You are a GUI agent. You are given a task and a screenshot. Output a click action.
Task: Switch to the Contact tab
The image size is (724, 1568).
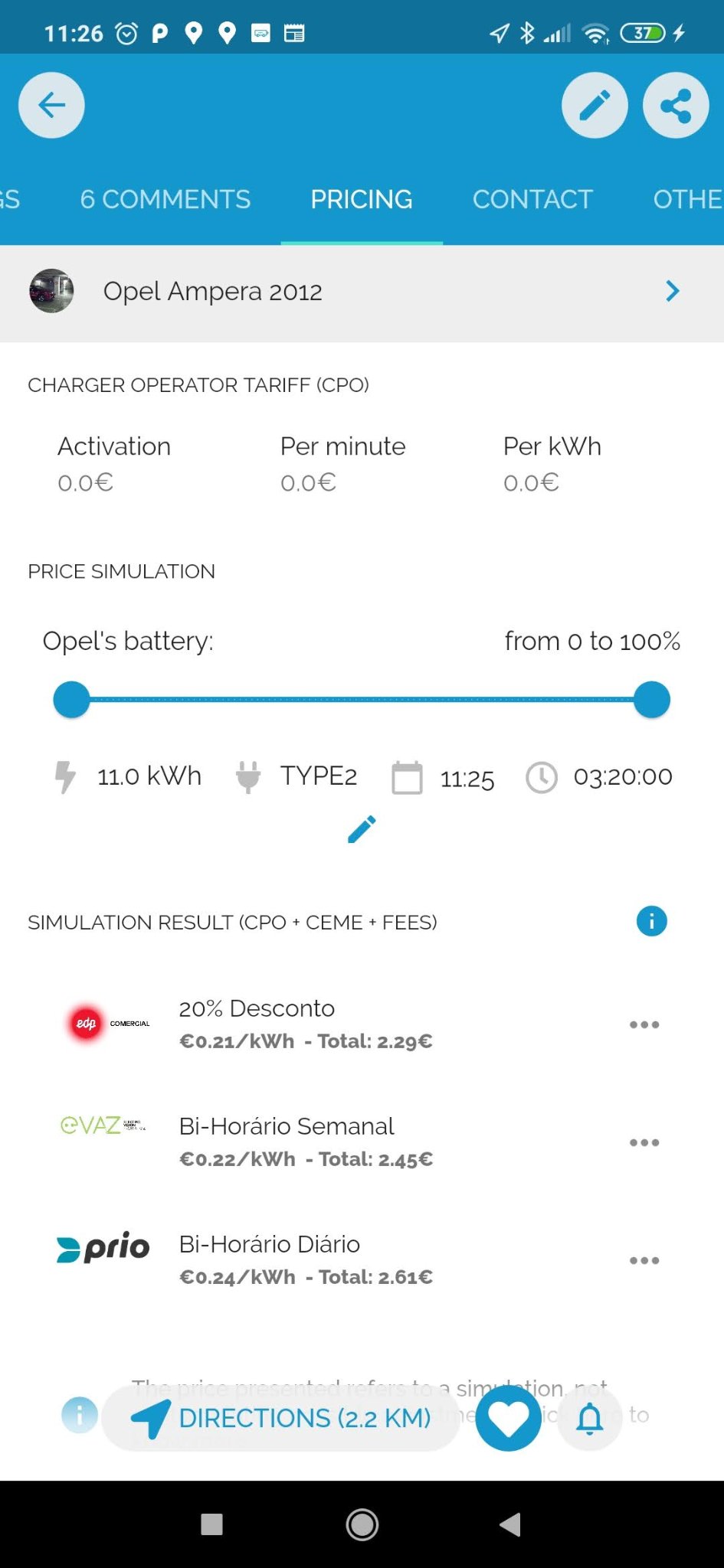(x=532, y=199)
